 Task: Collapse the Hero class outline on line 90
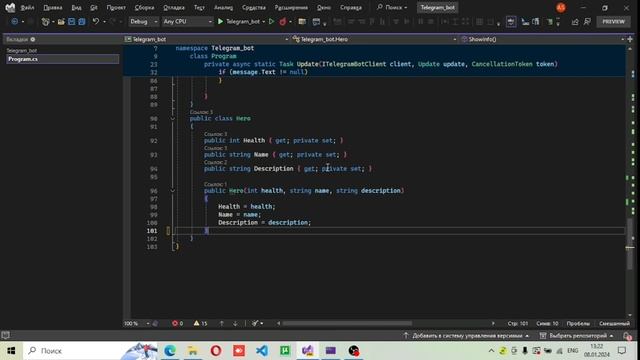tap(173, 118)
